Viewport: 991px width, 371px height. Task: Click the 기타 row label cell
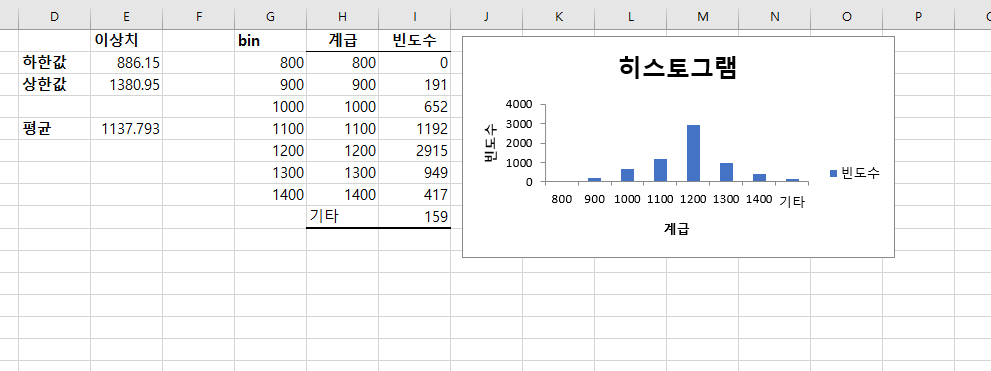coord(343,217)
